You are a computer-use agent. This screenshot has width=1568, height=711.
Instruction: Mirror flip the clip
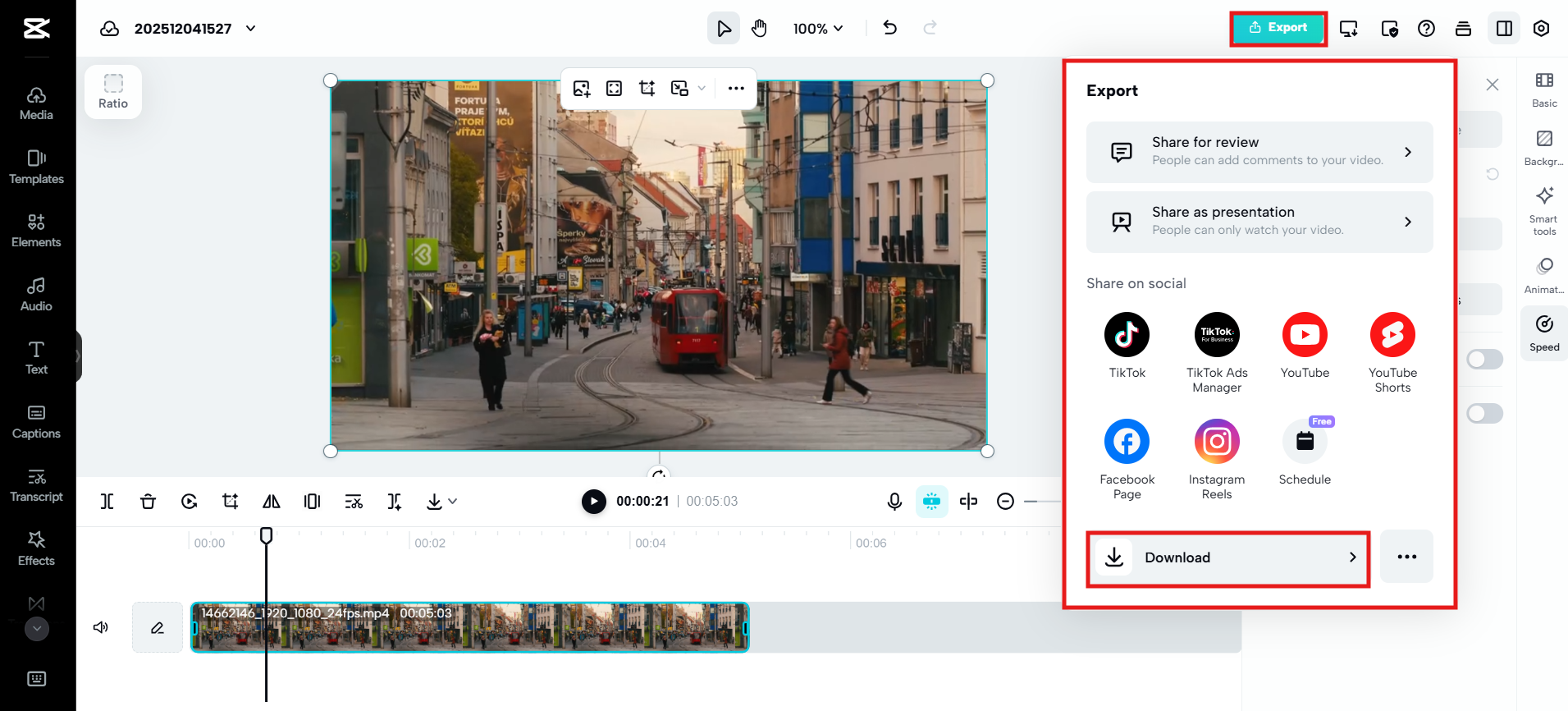click(272, 501)
